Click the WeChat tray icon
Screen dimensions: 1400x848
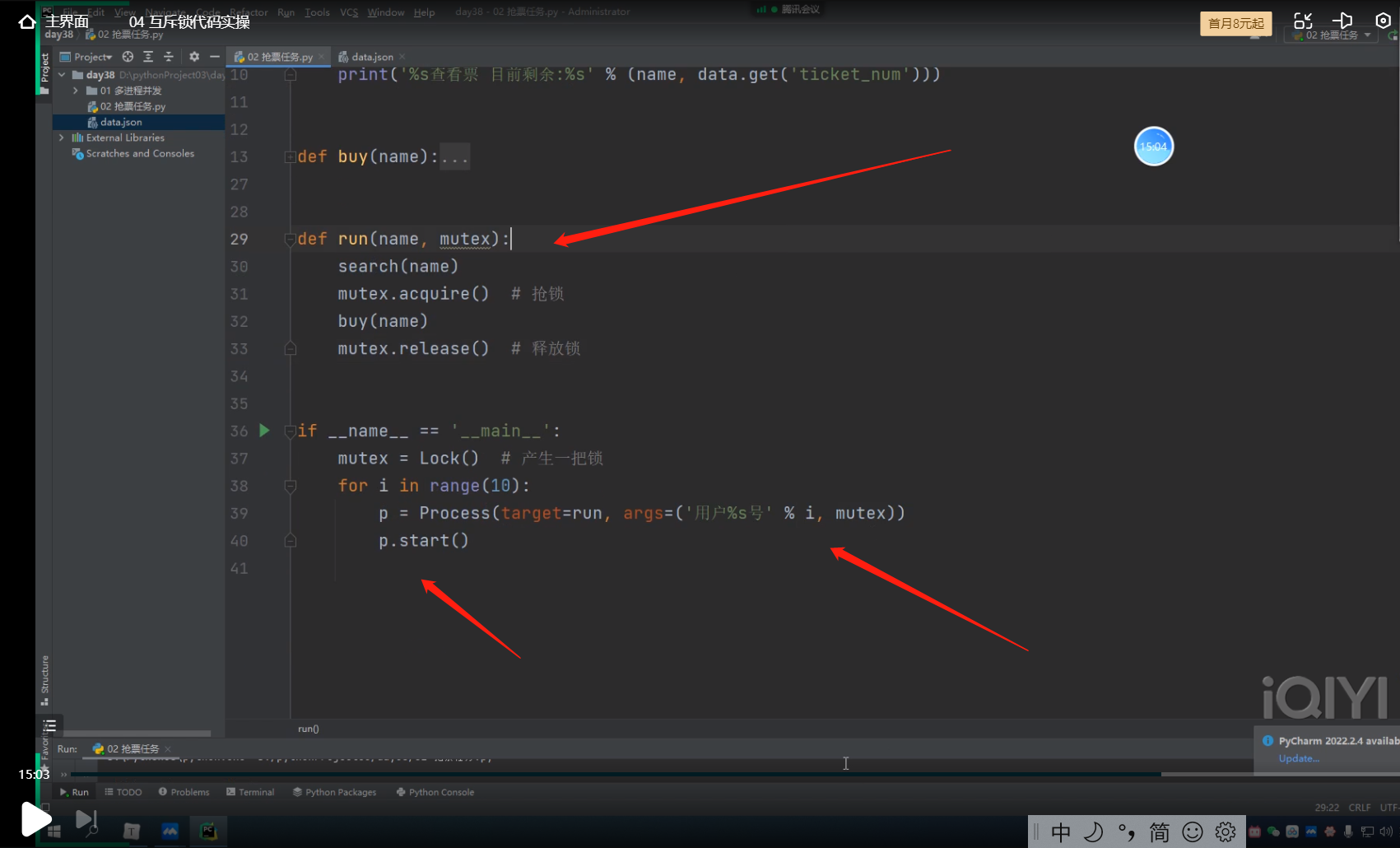[x=1273, y=832]
